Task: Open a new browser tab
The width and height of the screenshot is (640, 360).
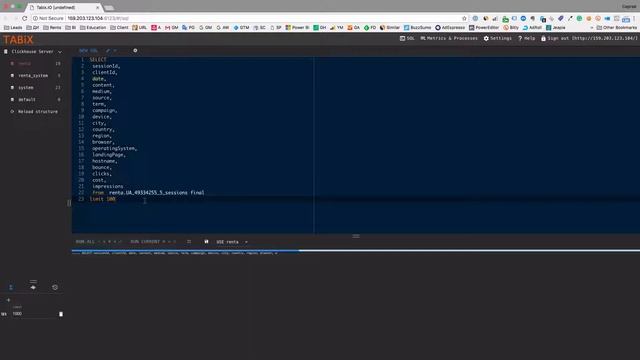Action: tap(109, 8)
